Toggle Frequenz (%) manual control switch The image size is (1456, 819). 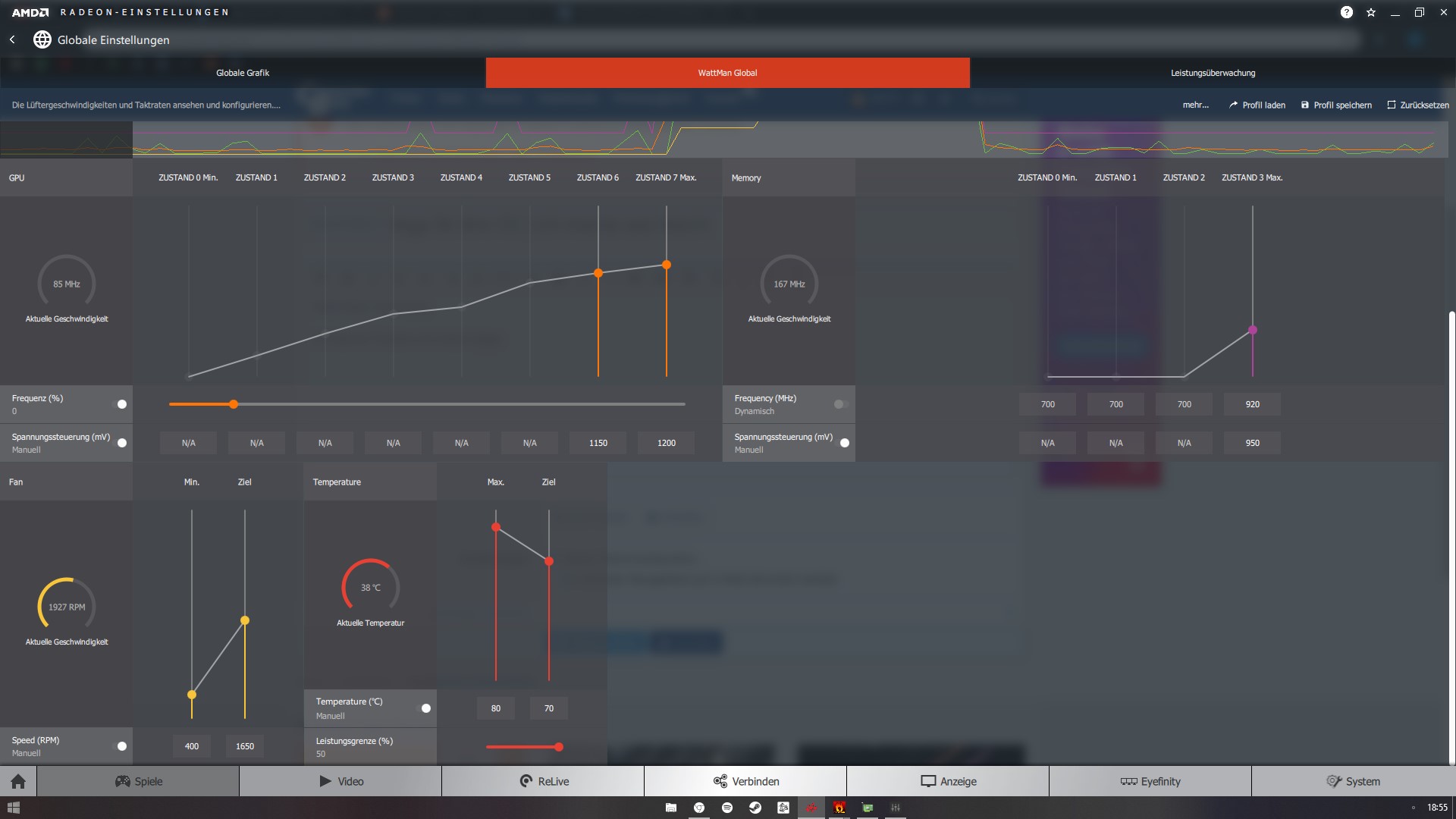click(121, 404)
